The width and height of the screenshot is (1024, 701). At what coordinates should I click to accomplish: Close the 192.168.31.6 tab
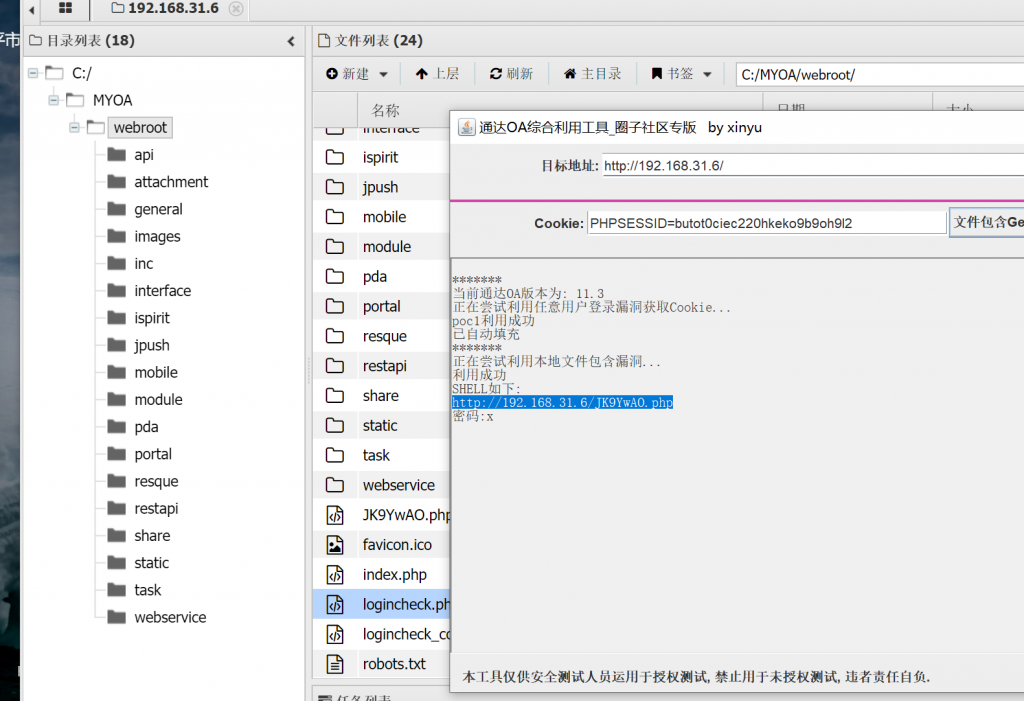click(x=236, y=9)
